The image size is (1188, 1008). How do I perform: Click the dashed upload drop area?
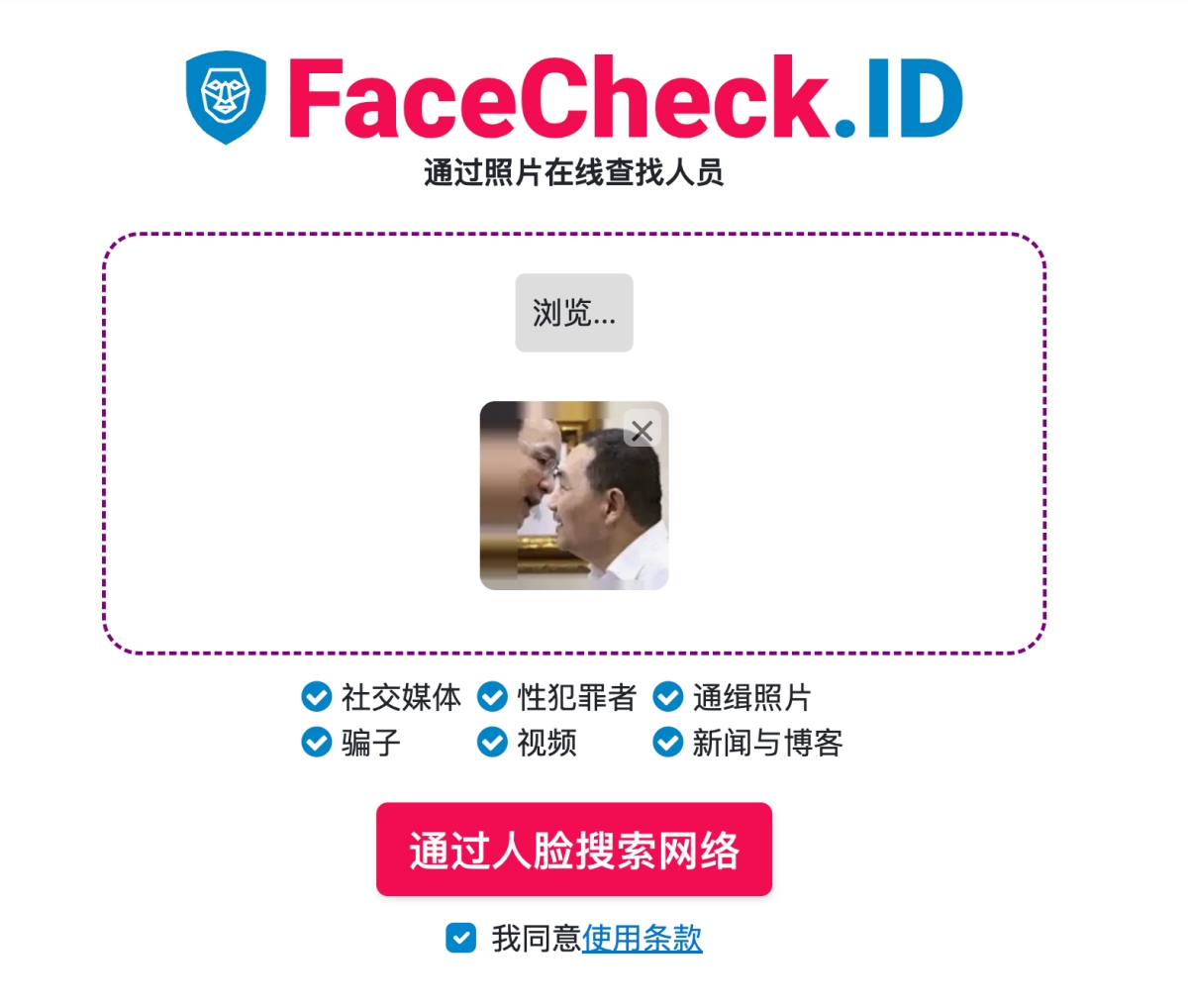click(x=574, y=444)
